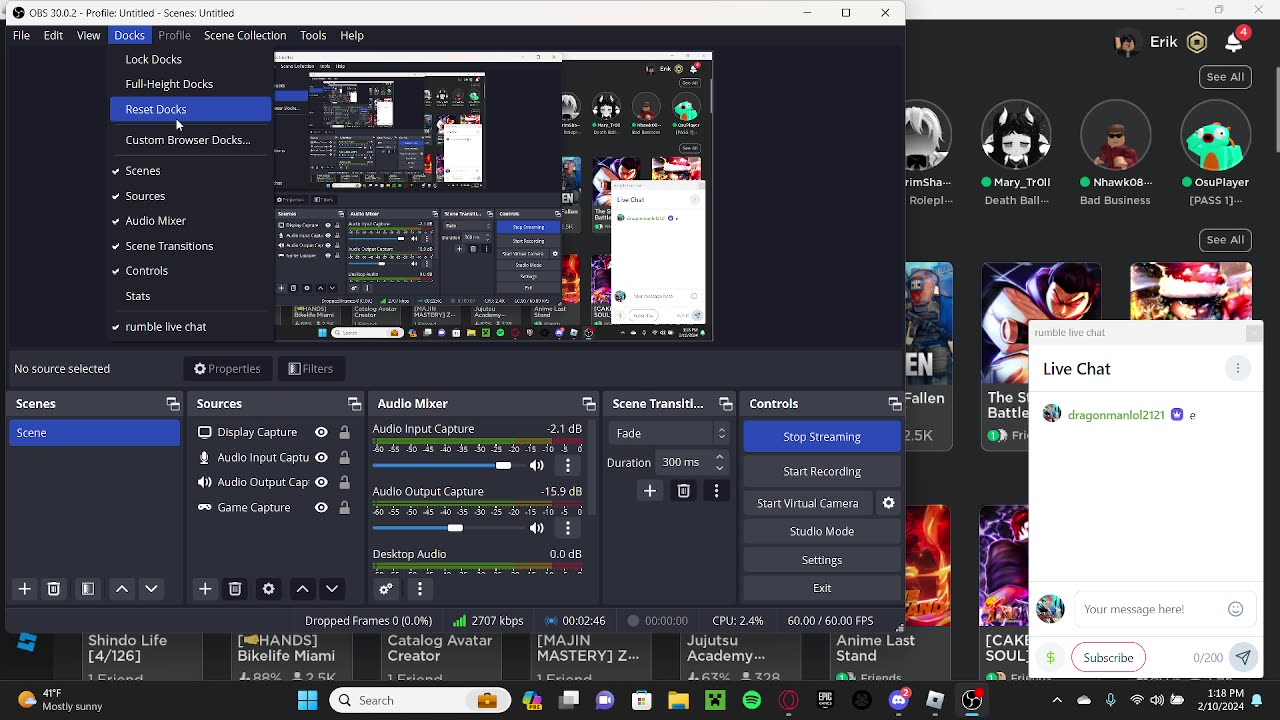The width and height of the screenshot is (1280, 720).
Task: Open Audio Mixer dock three-dot menu
Action: pos(420,589)
